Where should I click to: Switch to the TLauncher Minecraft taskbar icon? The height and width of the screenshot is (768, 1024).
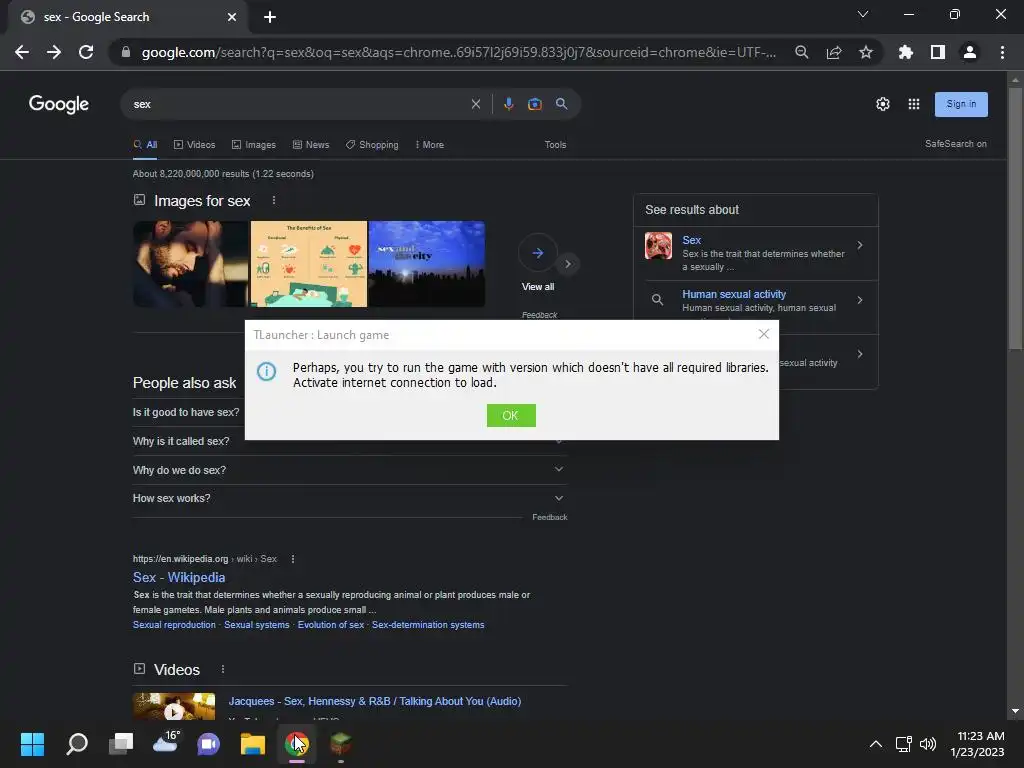[341, 743]
